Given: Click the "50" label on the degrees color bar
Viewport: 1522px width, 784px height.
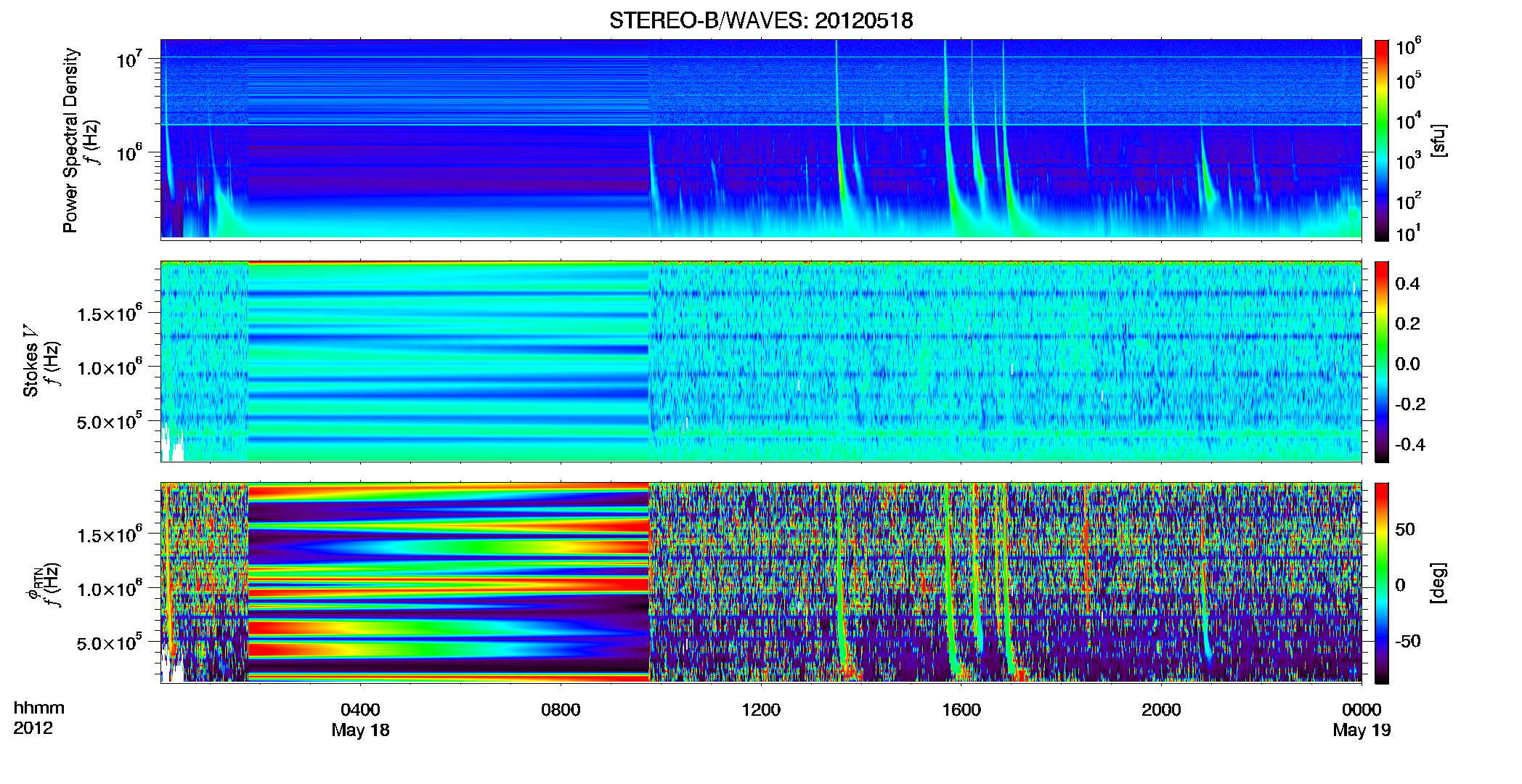Looking at the screenshot, I should tap(1405, 529).
